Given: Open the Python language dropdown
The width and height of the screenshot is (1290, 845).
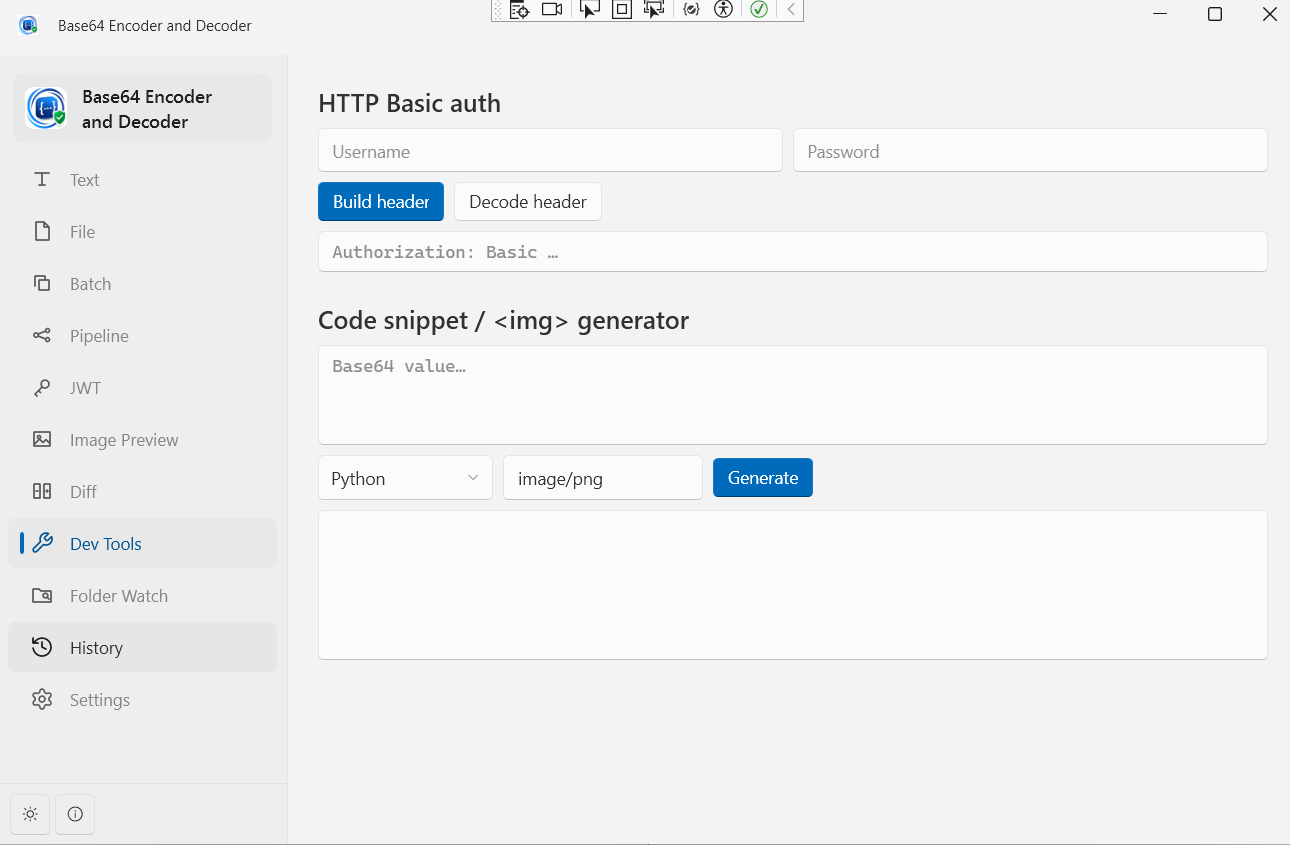Looking at the screenshot, I should tap(405, 478).
